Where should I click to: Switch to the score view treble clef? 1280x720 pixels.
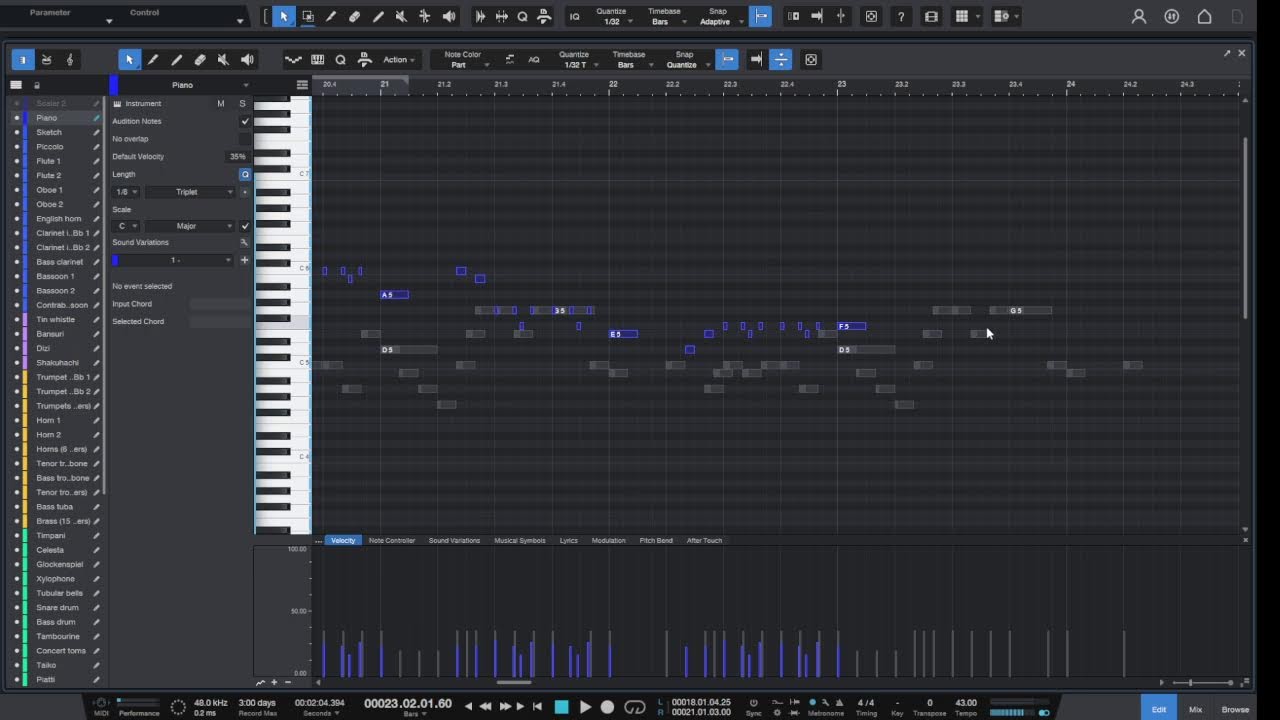click(69, 60)
